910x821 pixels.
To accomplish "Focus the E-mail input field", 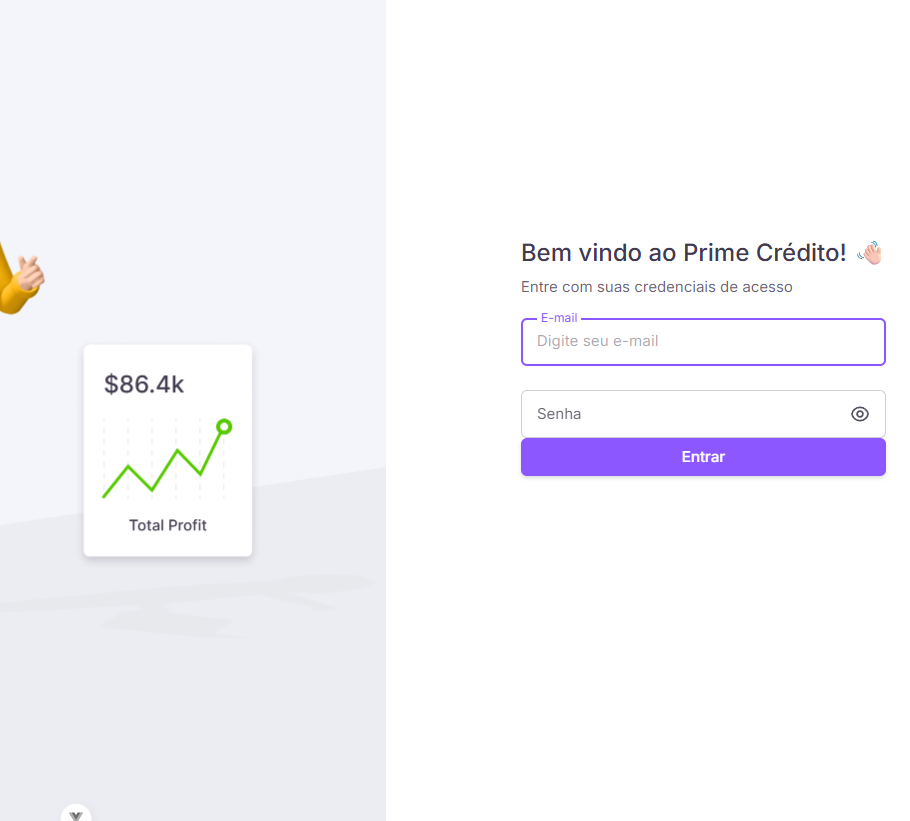I will (703, 342).
